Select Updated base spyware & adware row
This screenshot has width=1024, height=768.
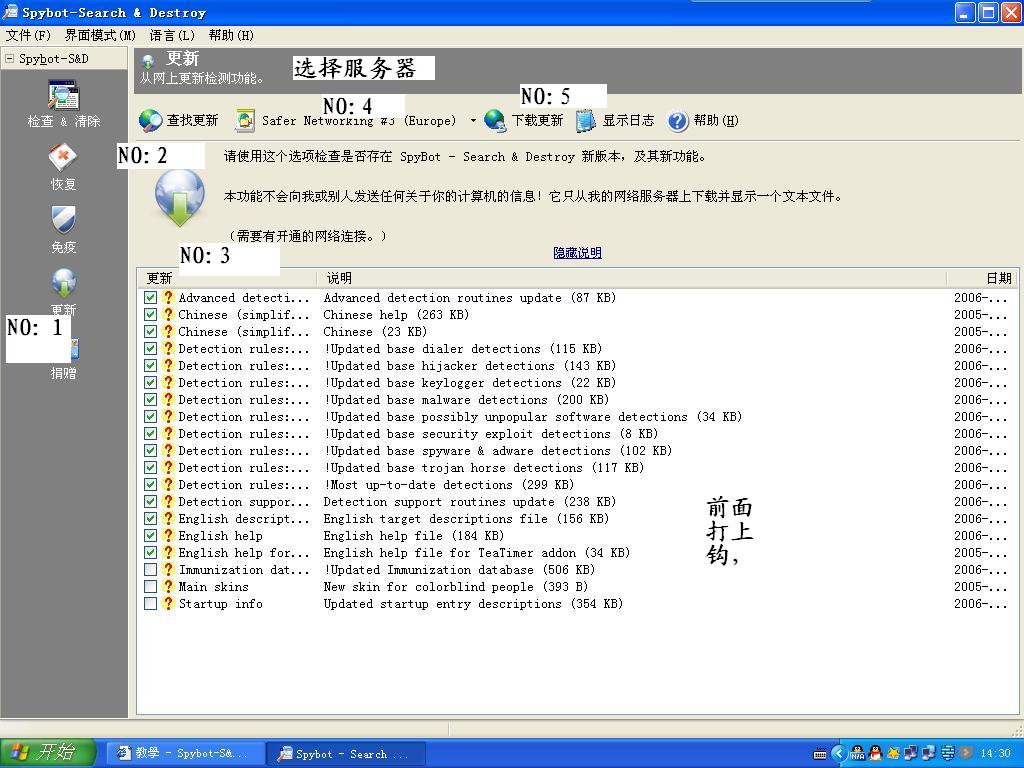pos(575,451)
